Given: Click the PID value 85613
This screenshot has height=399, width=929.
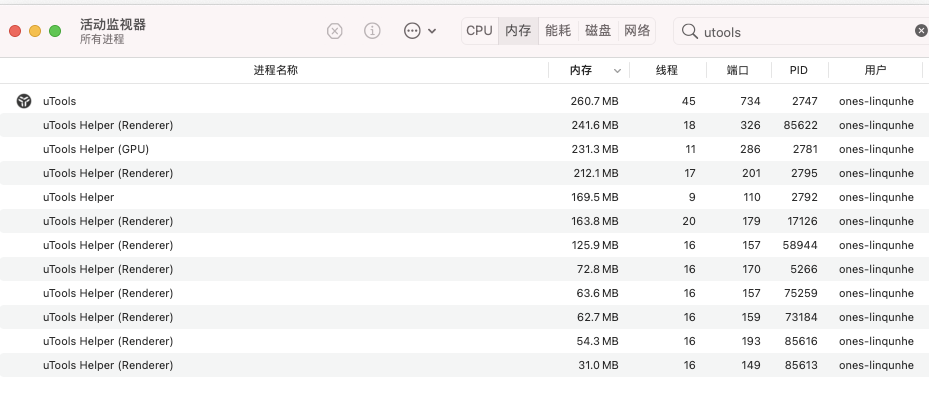Looking at the screenshot, I should [801, 365].
